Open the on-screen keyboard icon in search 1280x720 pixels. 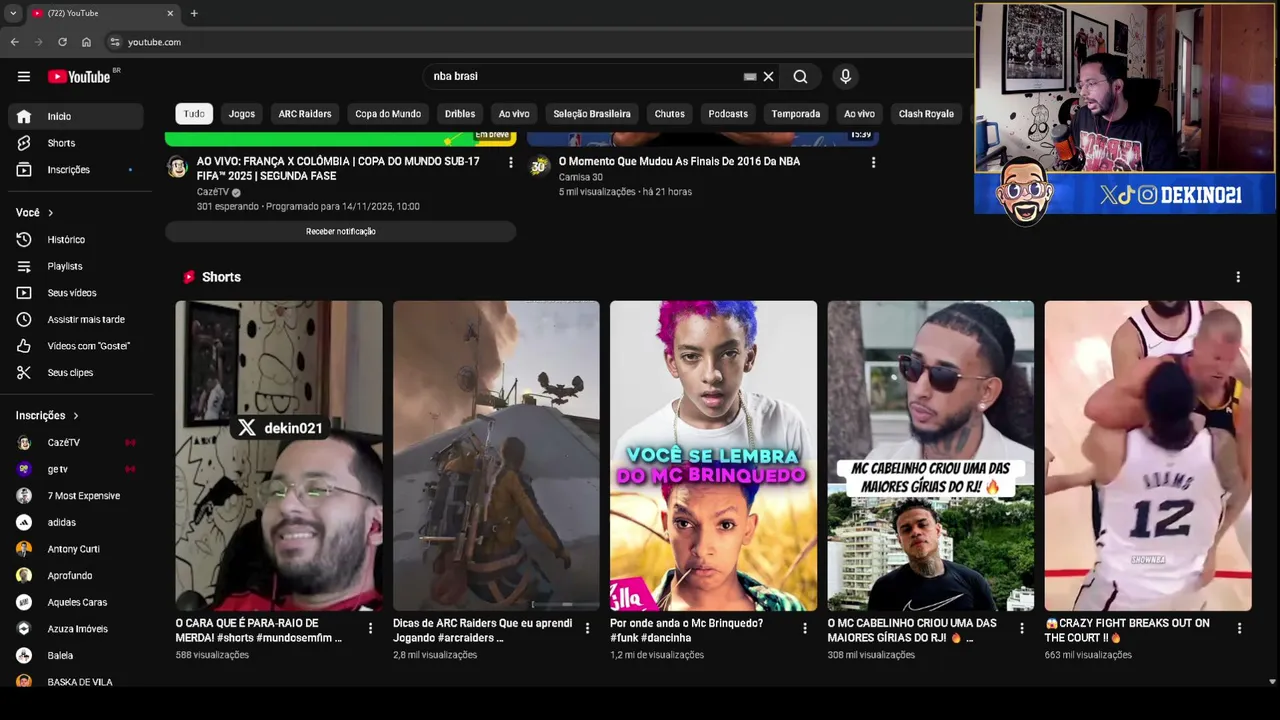[750, 76]
